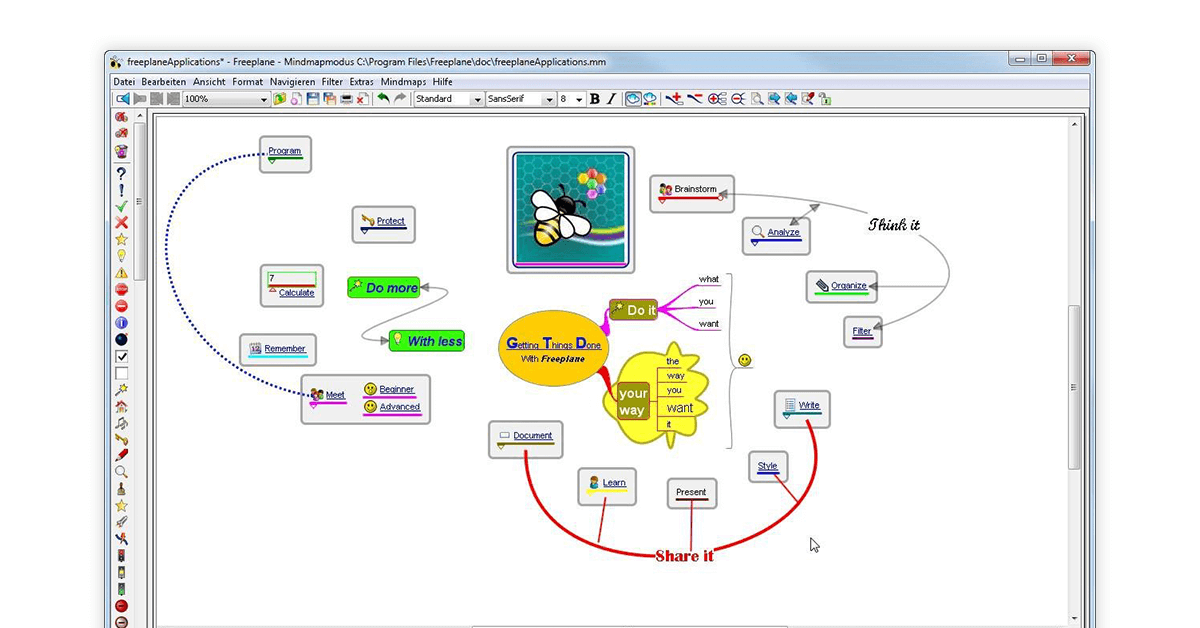Select the Getting Things Done root node
The height and width of the screenshot is (628, 1200).
tap(553, 349)
